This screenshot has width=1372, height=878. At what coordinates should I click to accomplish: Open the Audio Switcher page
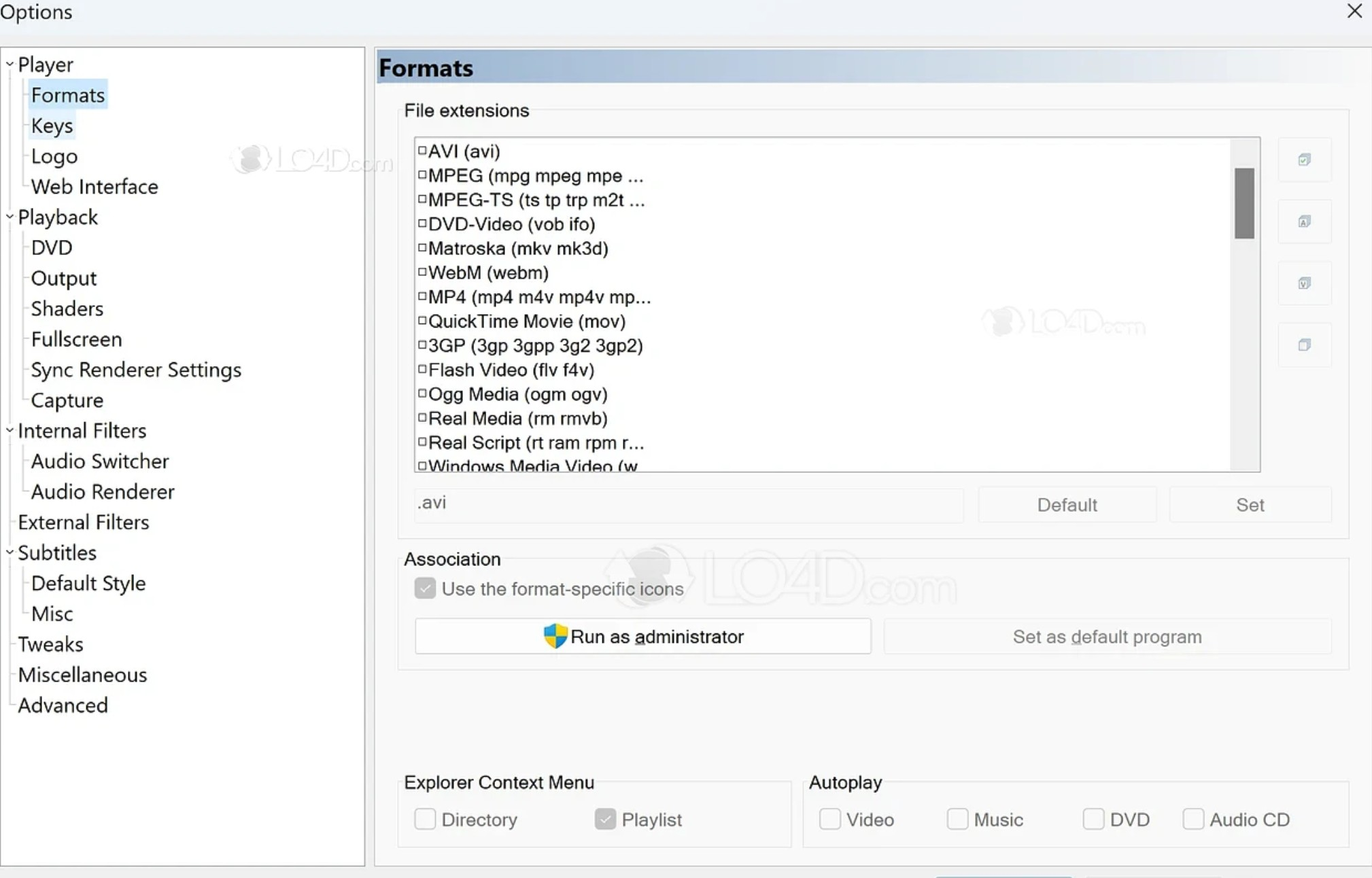tap(100, 461)
